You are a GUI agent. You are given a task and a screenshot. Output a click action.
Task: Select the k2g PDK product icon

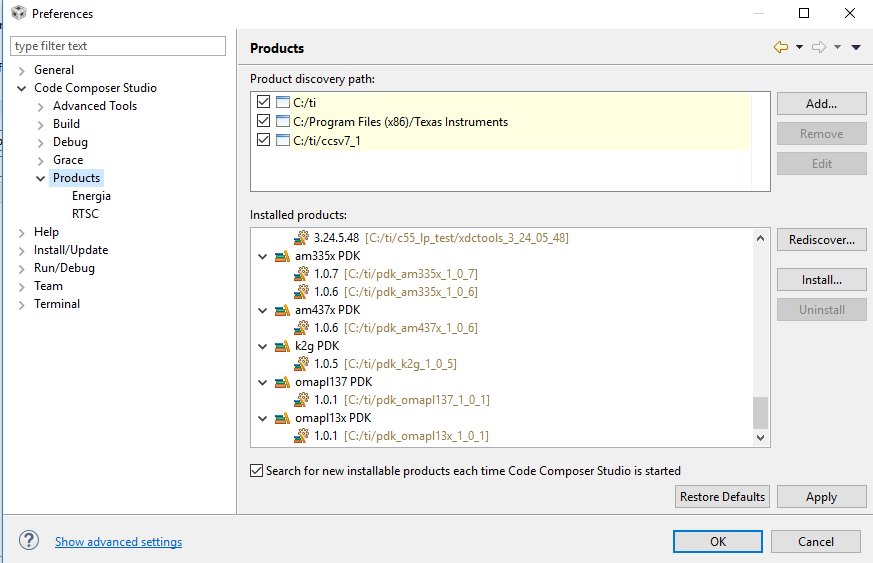tap(282, 346)
